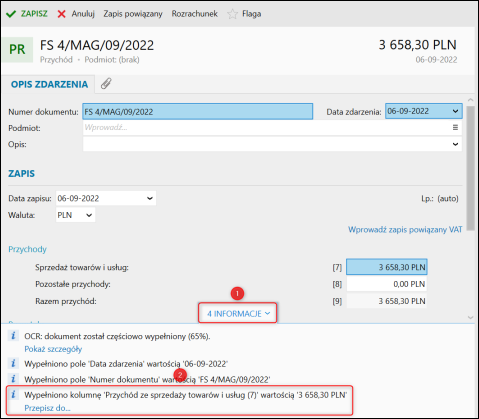Click the PR document type badge
479x419 pixels.
point(17,50)
